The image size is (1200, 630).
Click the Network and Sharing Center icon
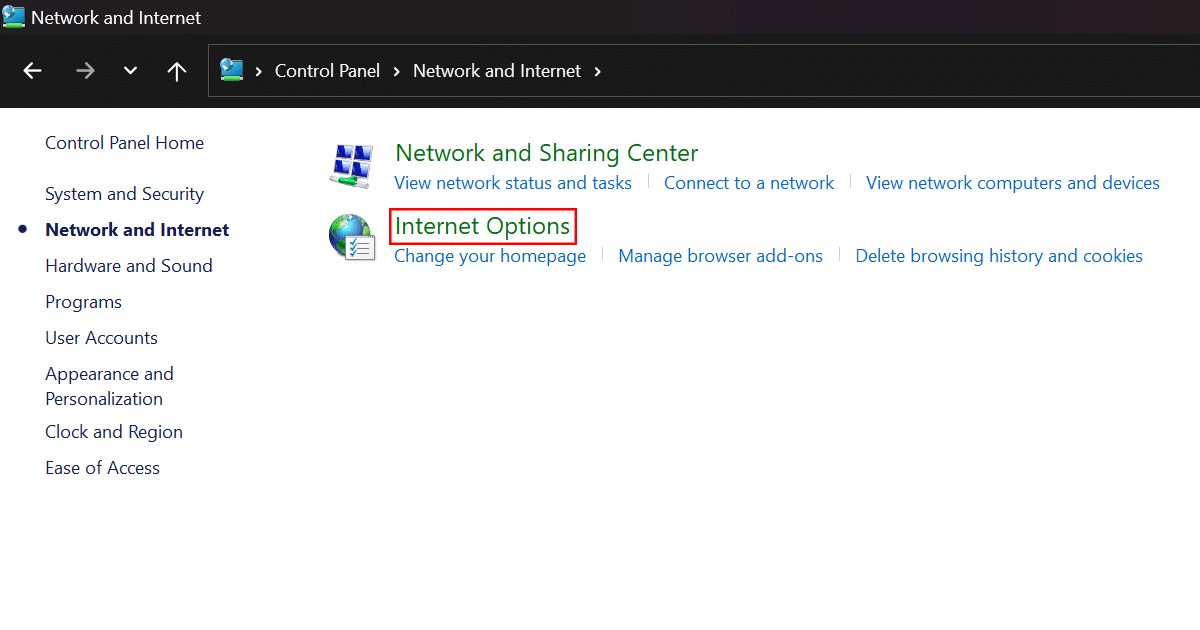(x=350, y=165)
